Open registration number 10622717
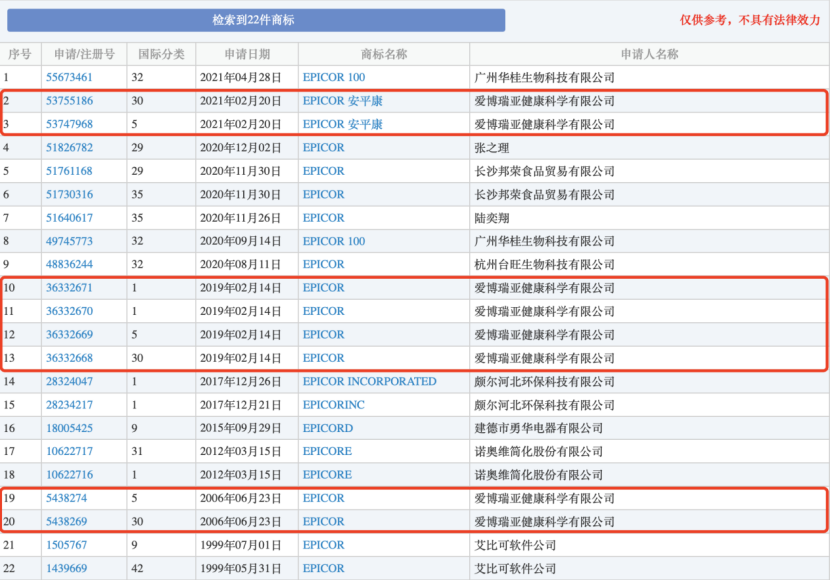 point(69,451)
